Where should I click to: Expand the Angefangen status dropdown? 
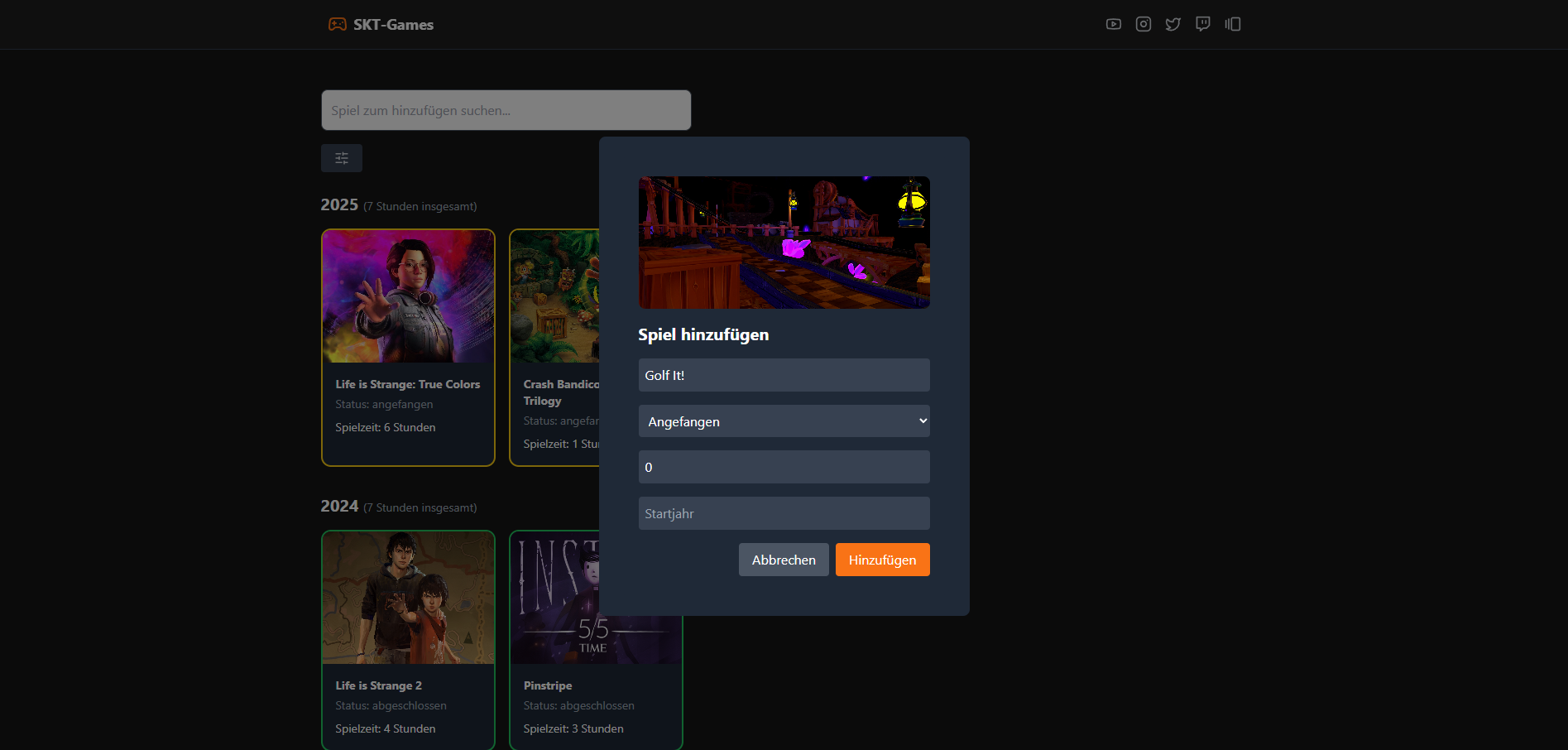784,421
